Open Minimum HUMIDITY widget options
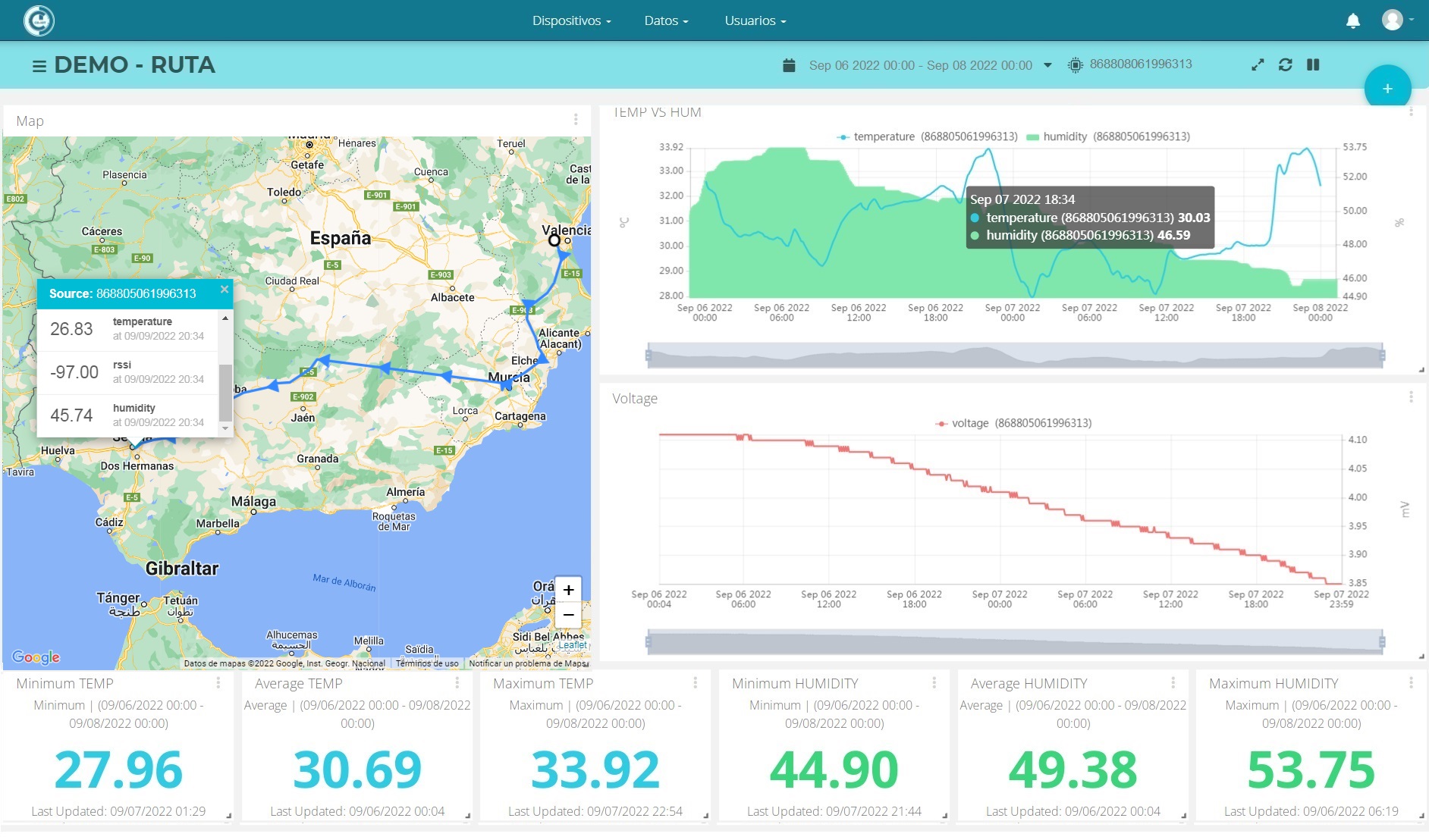Image resolution: width=1429 pixels, height=840 pixels. [934, 682]
